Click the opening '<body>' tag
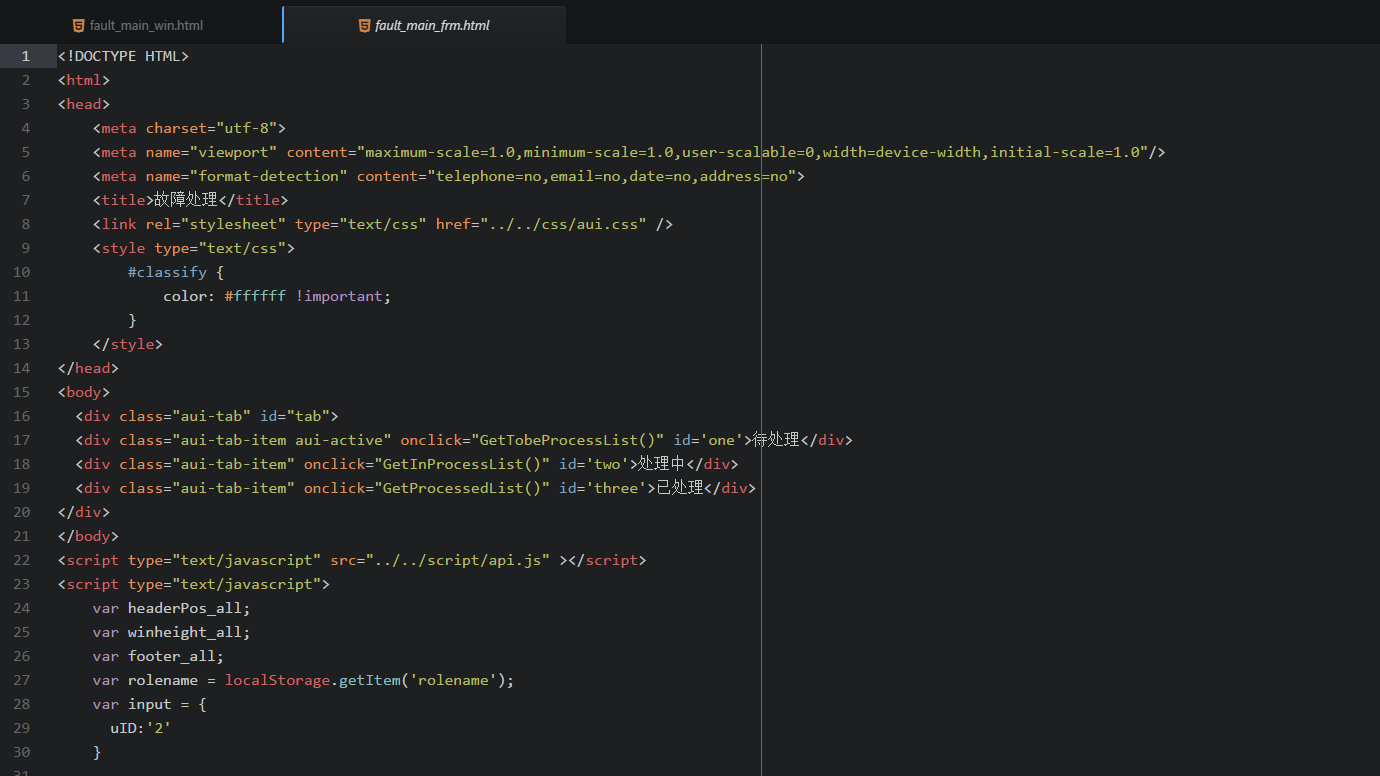 (84, 392)
